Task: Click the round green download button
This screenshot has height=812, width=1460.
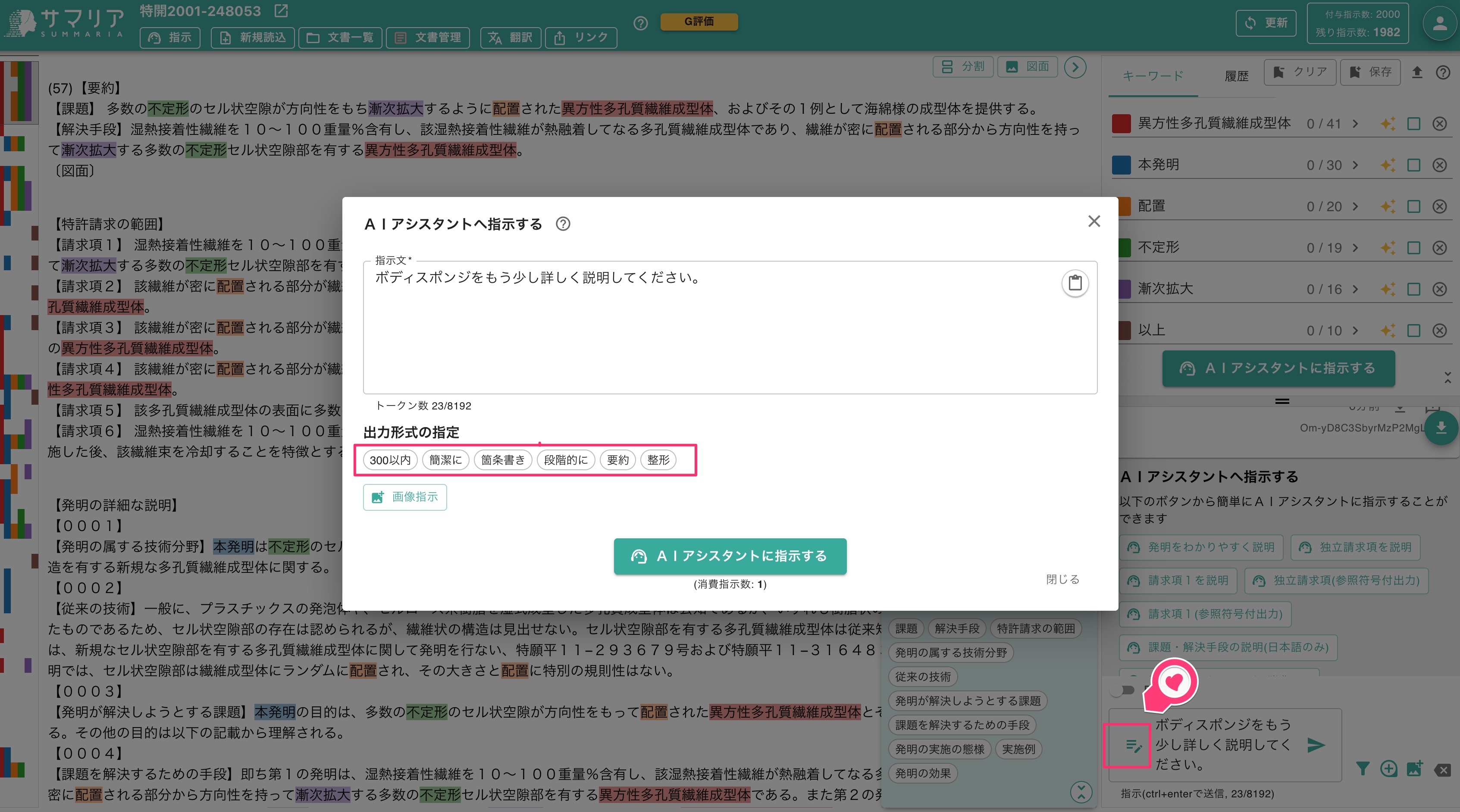Action: tap(1441, 428)
